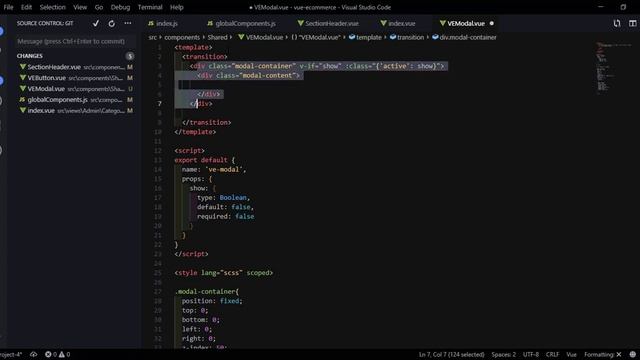Click the .modal-container selector line
Screen dimensions: 640x360
click(x=207, y=291)
